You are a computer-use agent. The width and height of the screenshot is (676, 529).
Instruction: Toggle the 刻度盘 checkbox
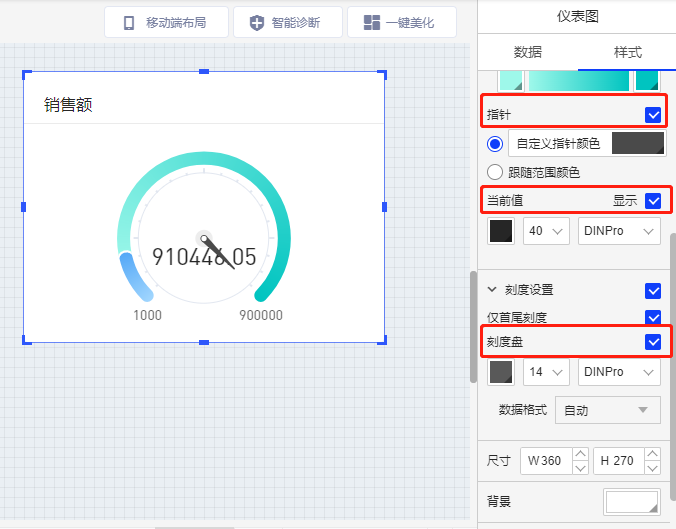(x=653, y=342)
